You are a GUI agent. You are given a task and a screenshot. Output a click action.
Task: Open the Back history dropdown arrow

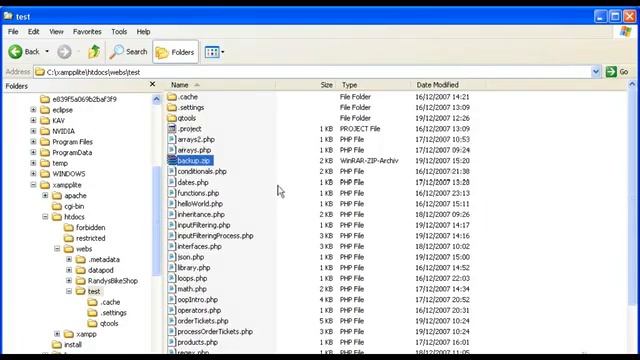coord(47,52)
